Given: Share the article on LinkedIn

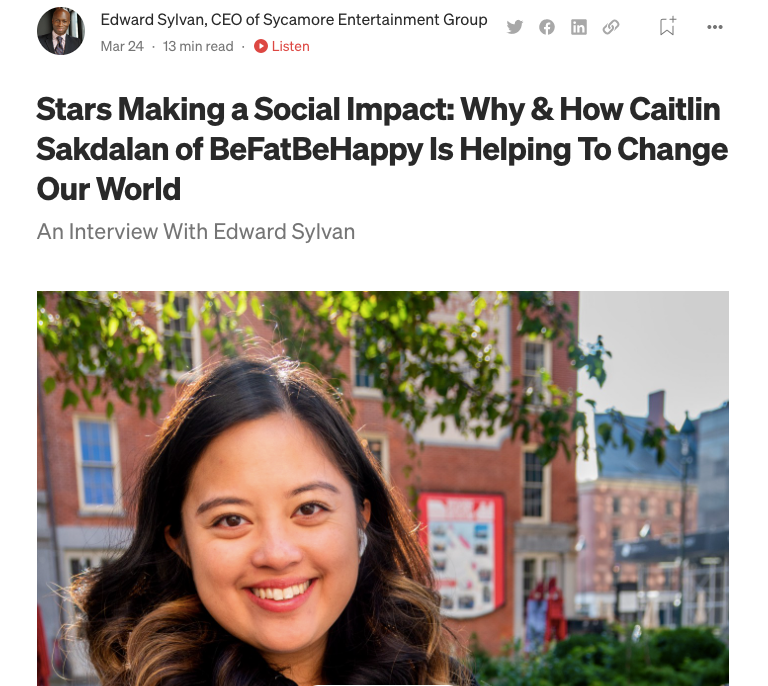Looking at the screenshot, I should [578, 27].
